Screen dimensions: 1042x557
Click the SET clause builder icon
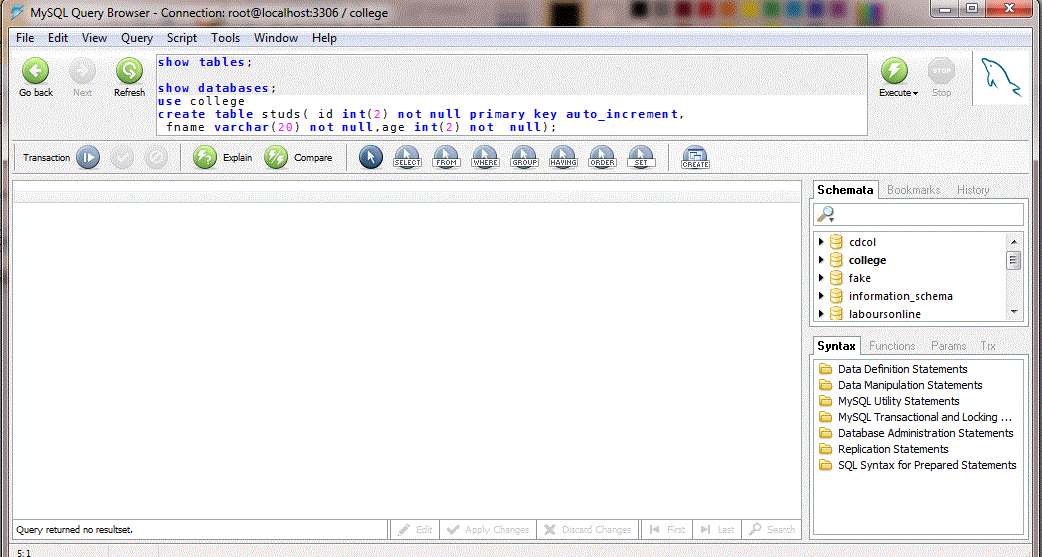tap(641, 158)
